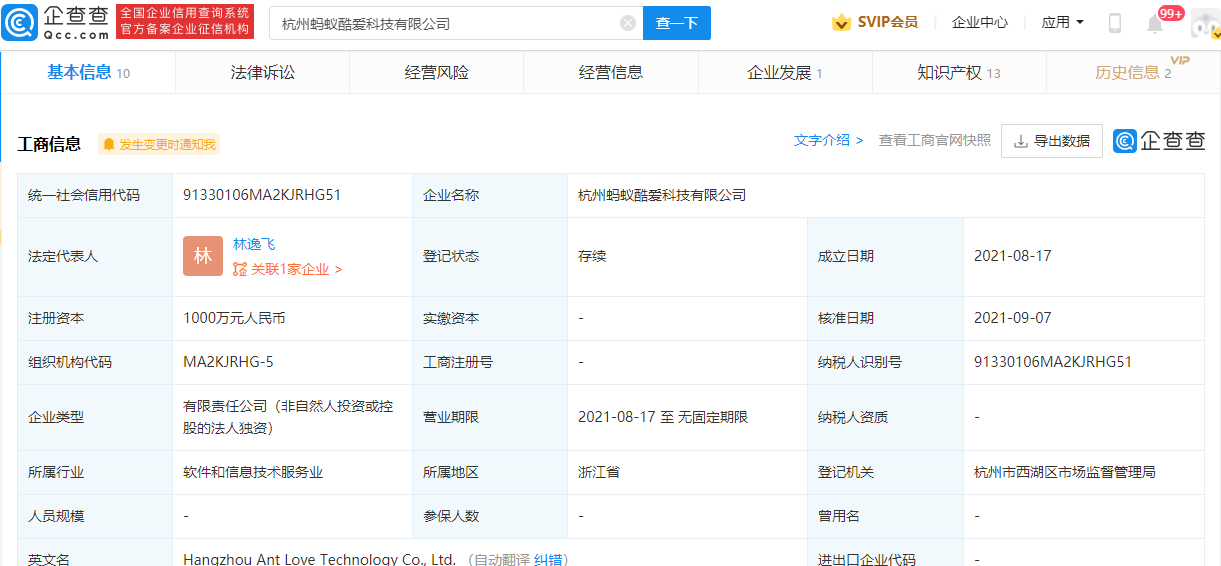Click the 查一下 search button

[677, 23]
